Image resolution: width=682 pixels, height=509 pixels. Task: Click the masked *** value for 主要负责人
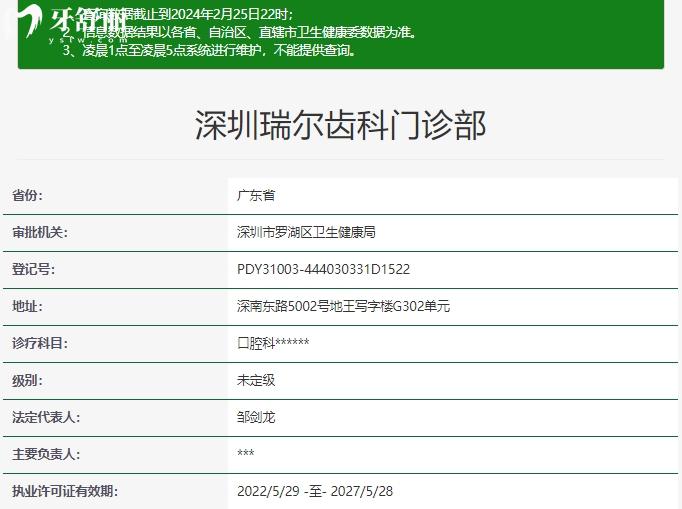246,453
